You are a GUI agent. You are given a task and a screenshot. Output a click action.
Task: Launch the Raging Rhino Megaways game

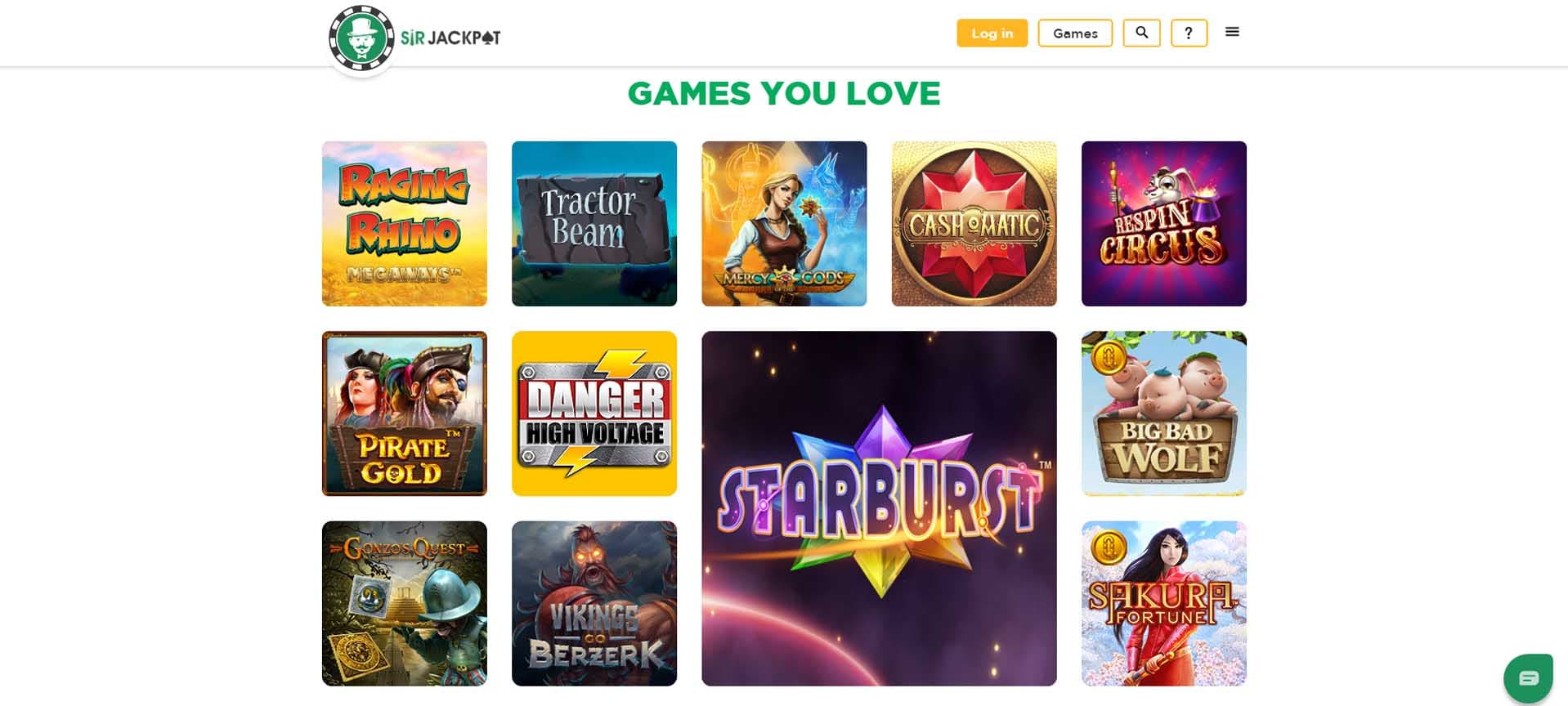tap(405, 224)
